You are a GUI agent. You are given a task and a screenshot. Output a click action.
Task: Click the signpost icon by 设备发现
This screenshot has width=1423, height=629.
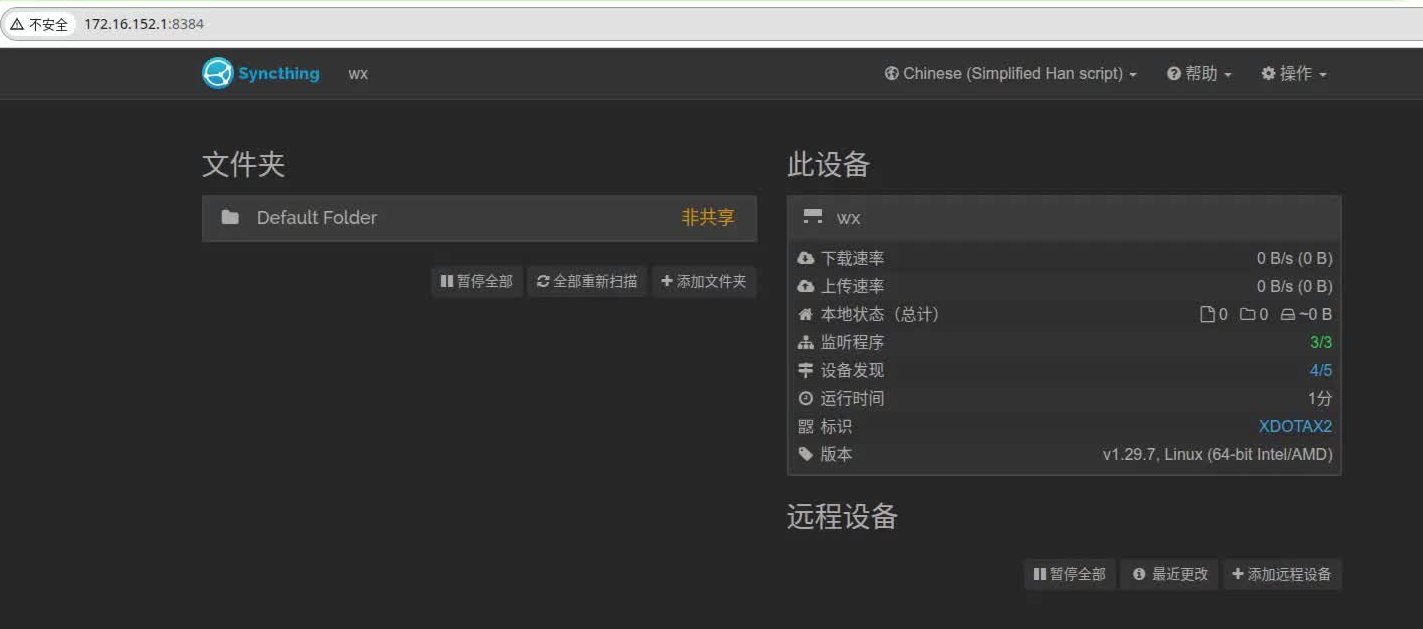coord(806,370)
